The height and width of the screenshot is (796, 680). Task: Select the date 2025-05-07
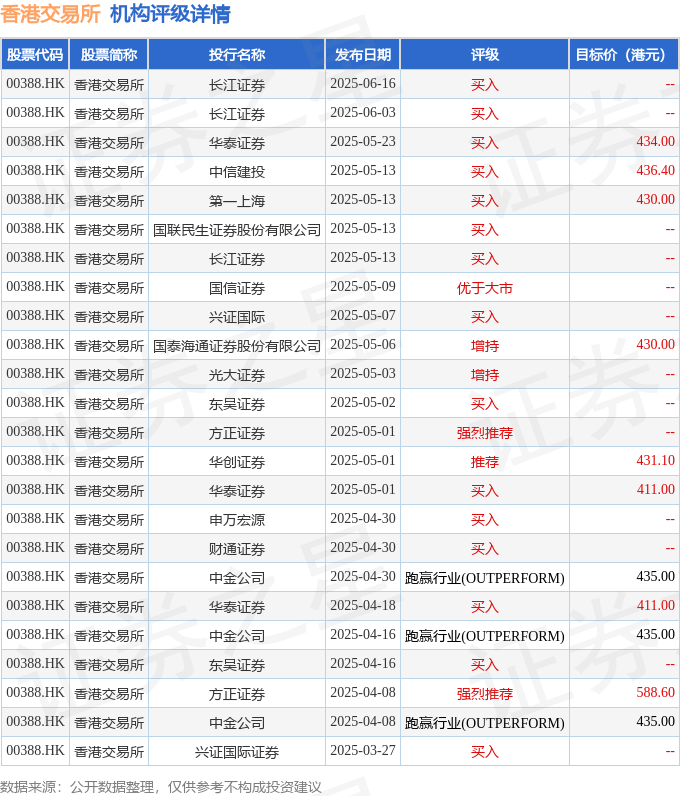(363, 315)
